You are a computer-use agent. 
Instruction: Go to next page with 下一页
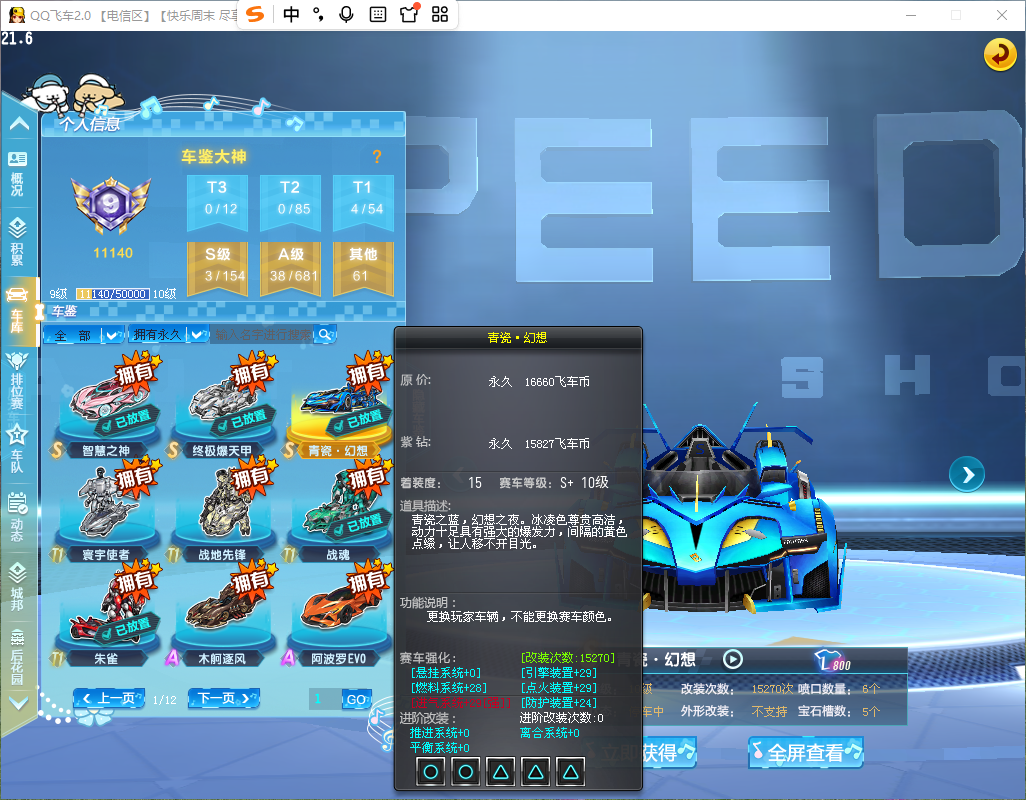tap(224, 699)
